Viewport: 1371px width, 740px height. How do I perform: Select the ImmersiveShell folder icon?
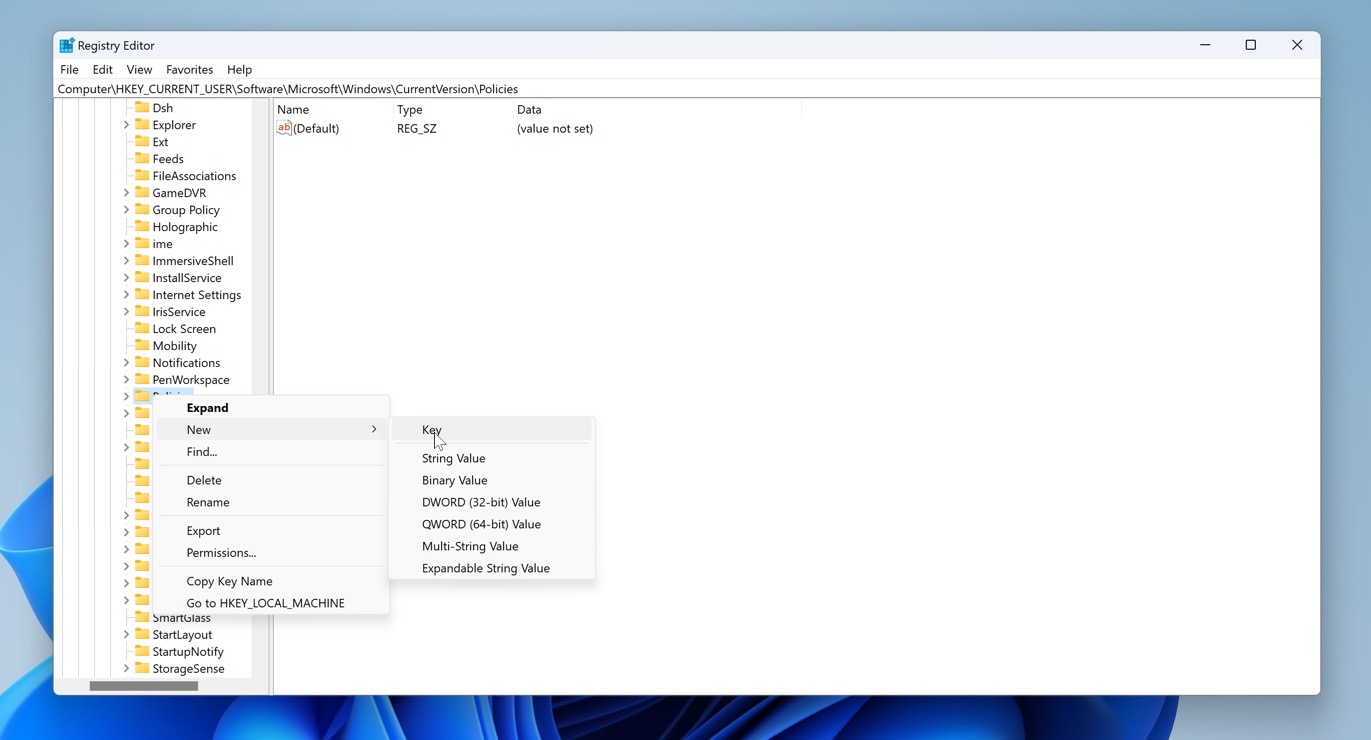click(142, 260)
